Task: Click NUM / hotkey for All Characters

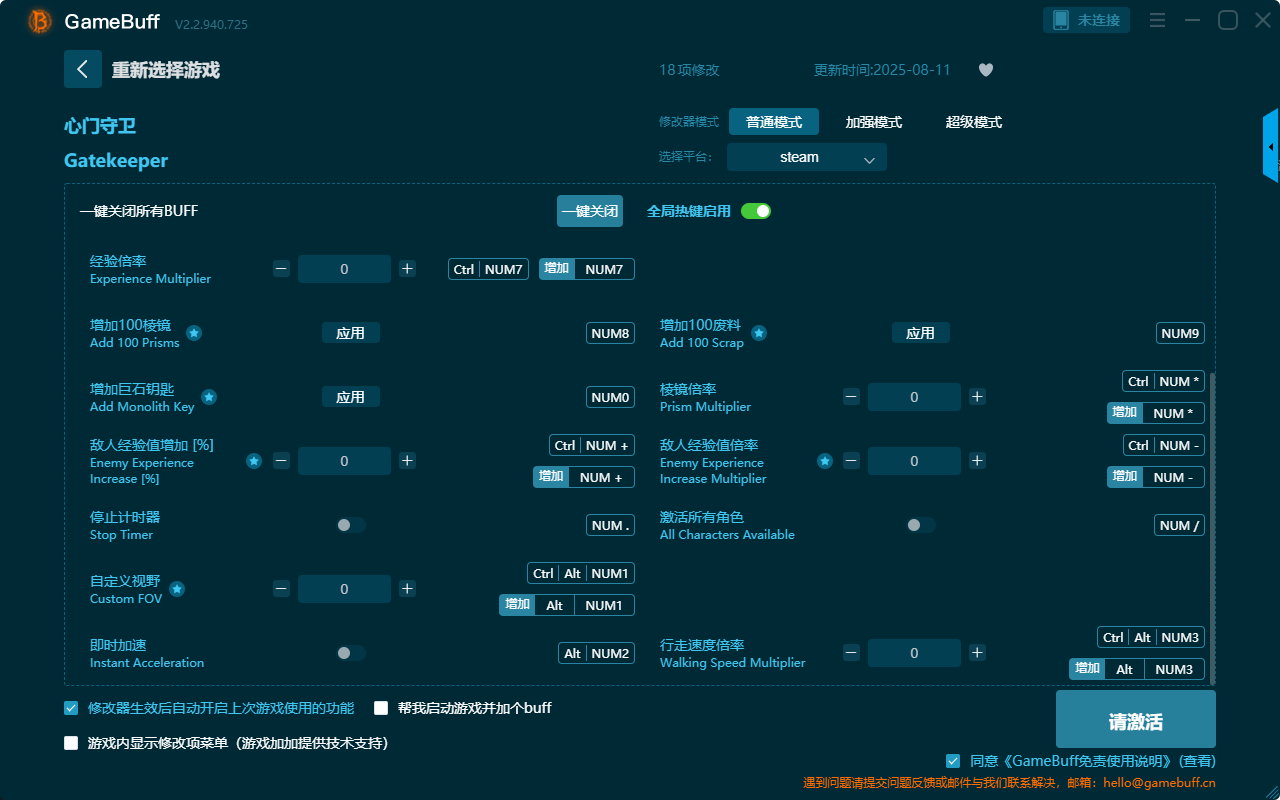Action: click(x=1180, y=525)
